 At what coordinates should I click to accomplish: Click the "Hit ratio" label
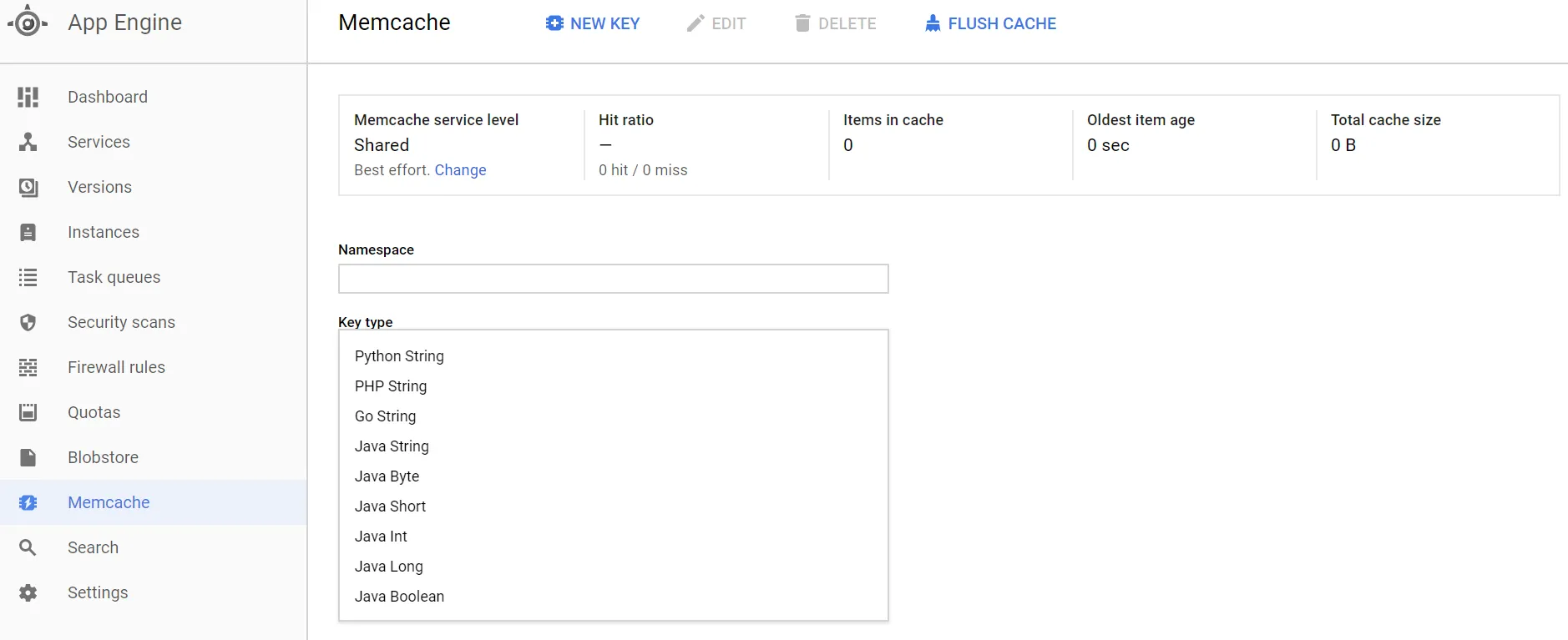click(626, 120)
